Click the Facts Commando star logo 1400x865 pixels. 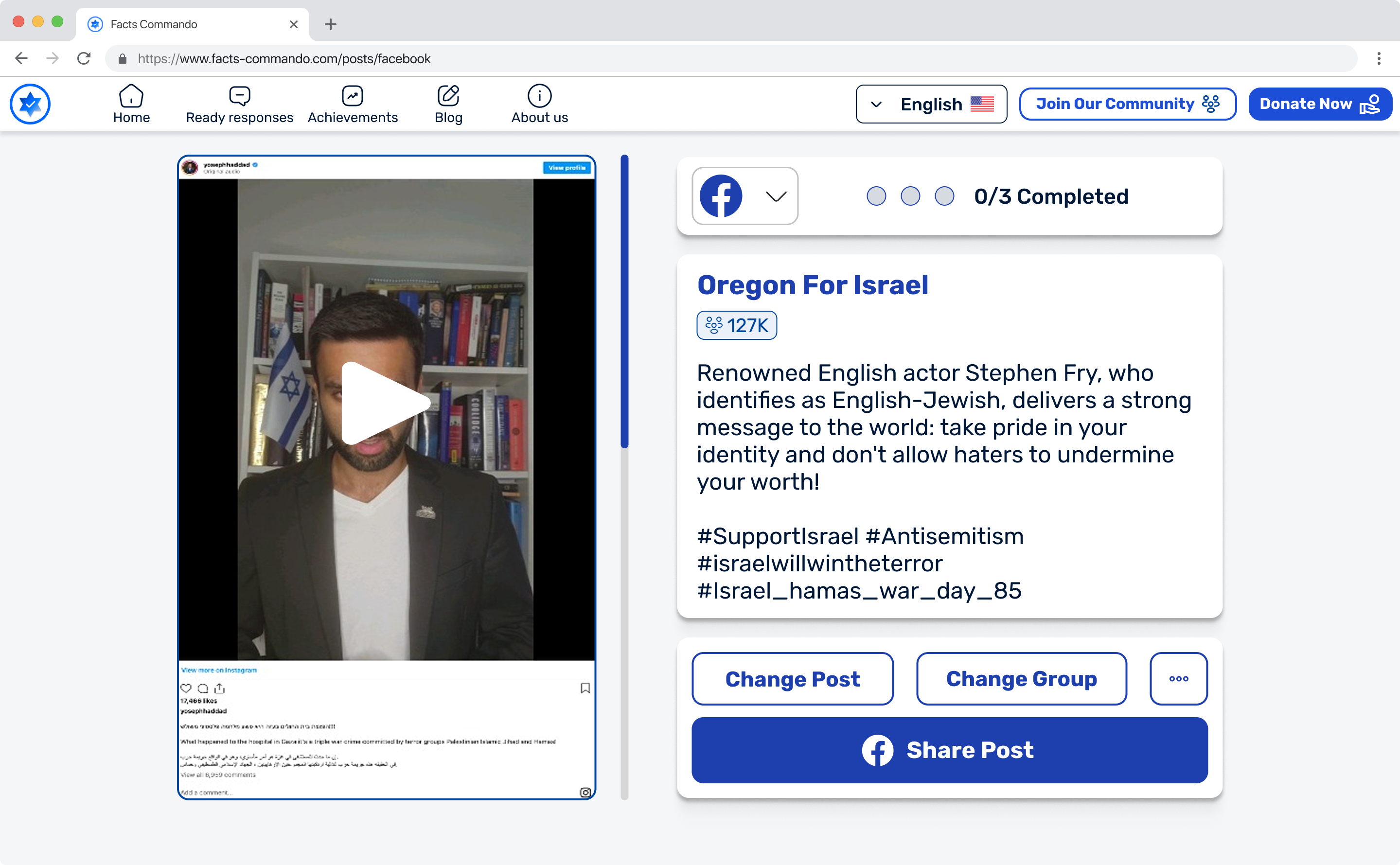click(30, 104)
